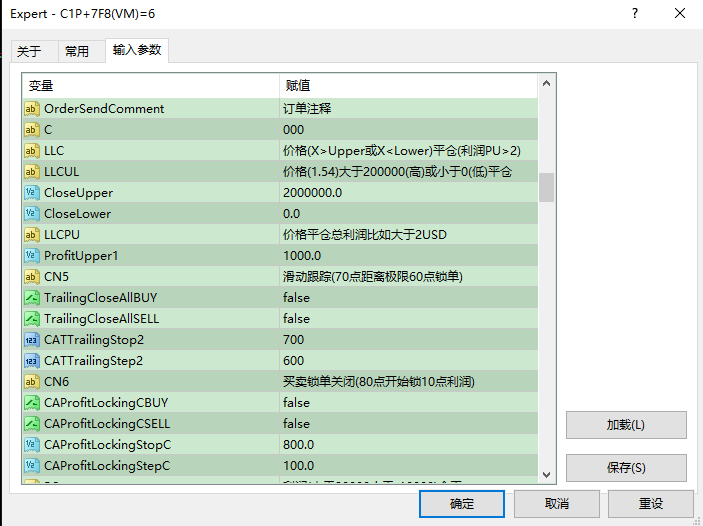Viewport: 703px width, 526px height.
Task: Click the 123 icon beside CATTrailingStep2
Action: (x=31, y=361)
